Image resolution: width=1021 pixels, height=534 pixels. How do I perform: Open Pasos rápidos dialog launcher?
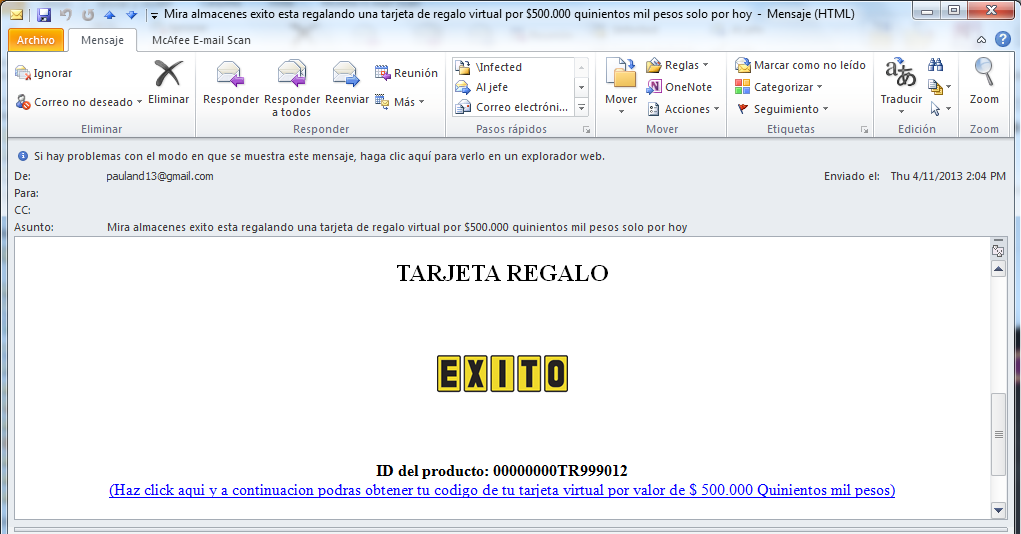[587, 130]
